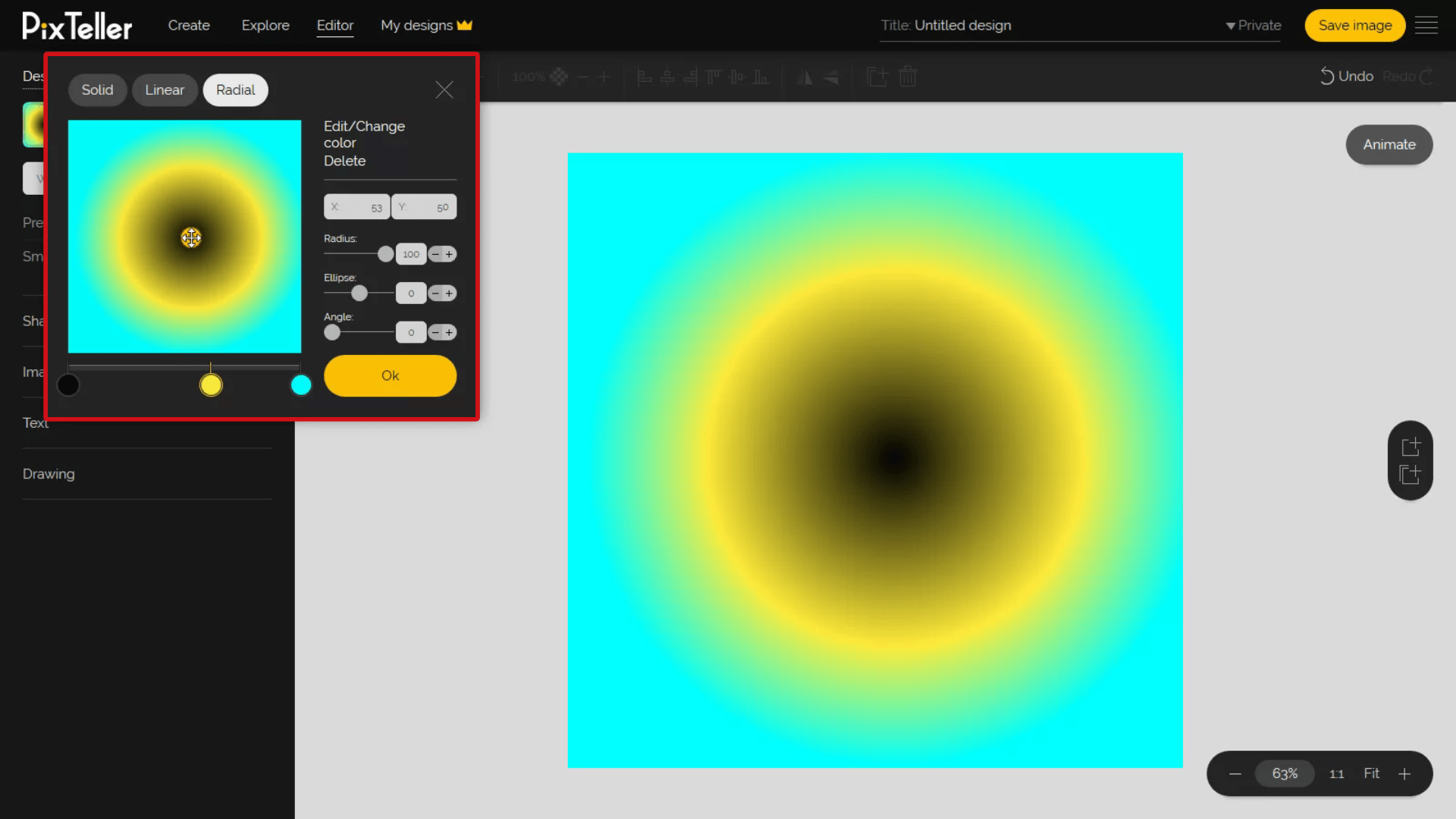1456x819 pixels.
Task: Enable the yellow color stop
Action: click(211, 384)
